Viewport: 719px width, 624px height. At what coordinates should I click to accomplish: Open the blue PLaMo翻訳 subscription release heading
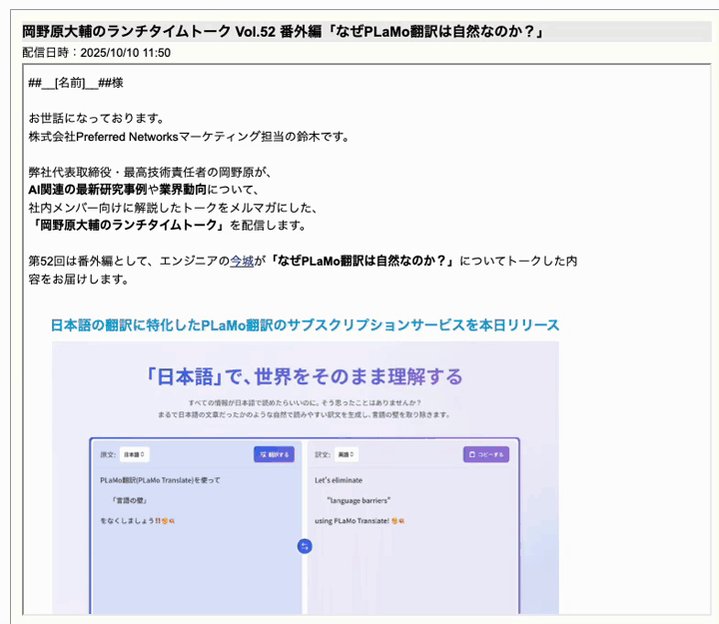[x=305, y=325]
